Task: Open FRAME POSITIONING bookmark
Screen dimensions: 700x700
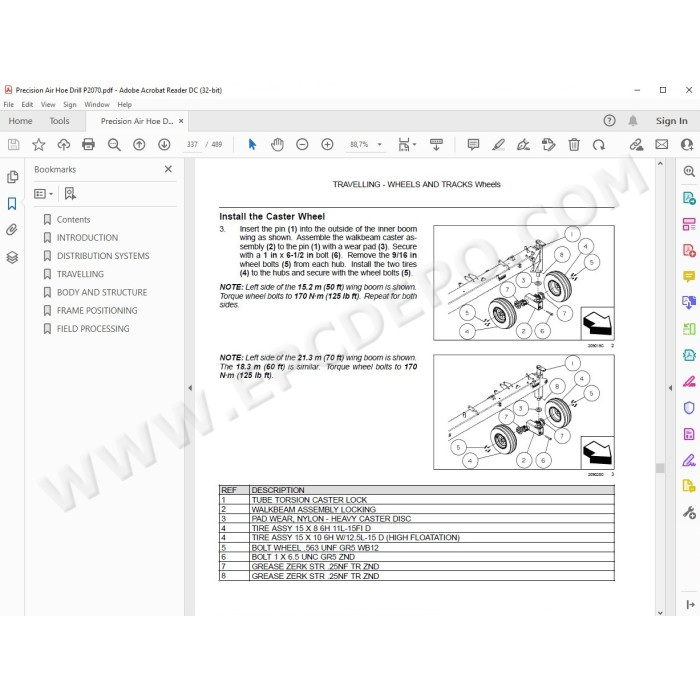Action: click(97, 311)
